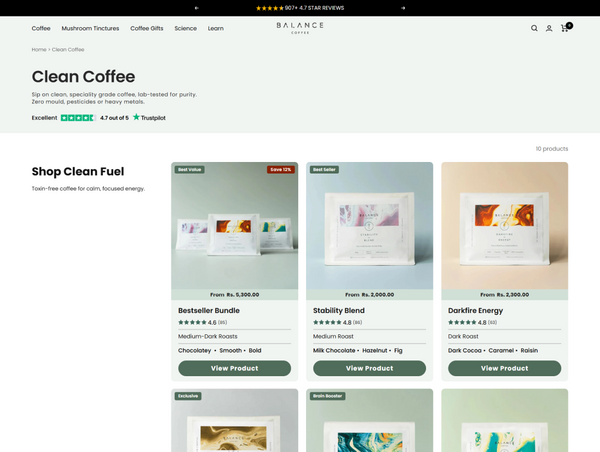Click the green Trustpilot rating stars
This screenshot has height=452, width=600.
[78, 118]
